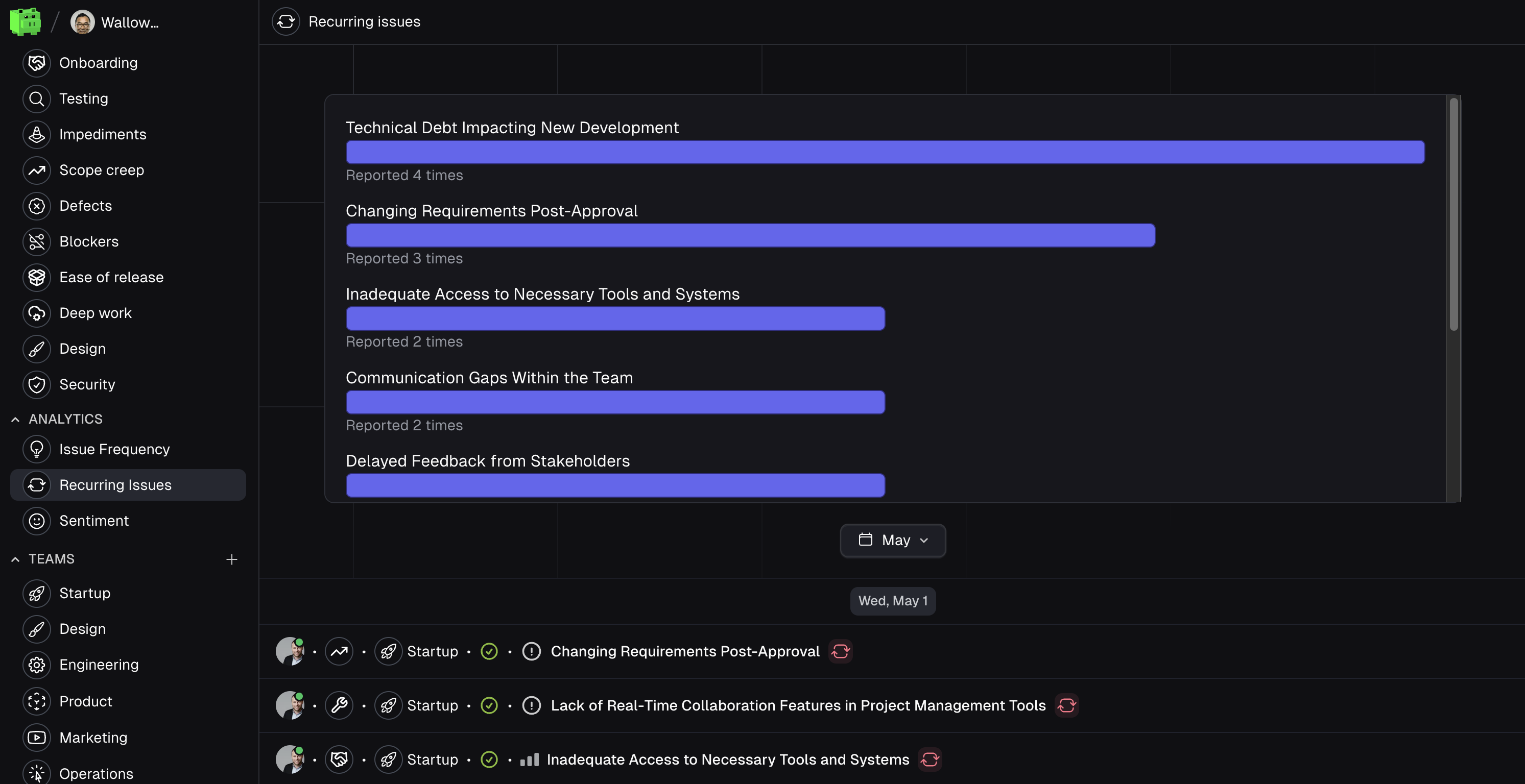Click the Recurring issues header icon

(286, 22)
